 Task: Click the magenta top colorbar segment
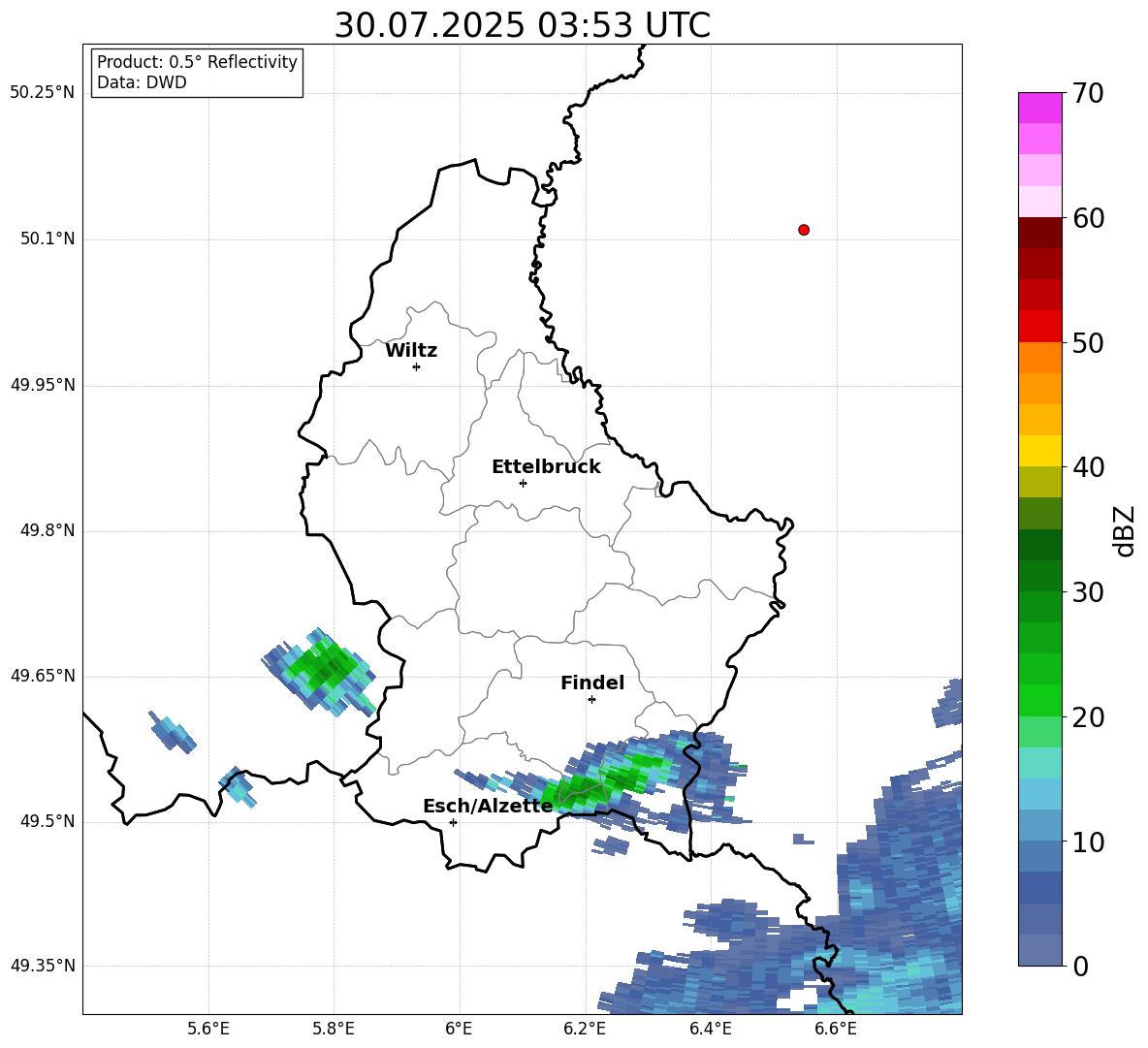1039,108
